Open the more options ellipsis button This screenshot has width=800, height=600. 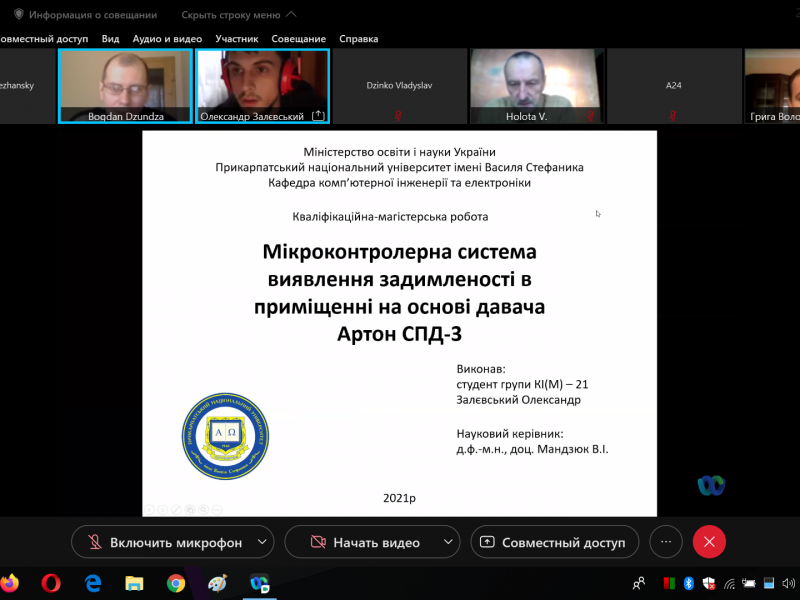(666, 542)
